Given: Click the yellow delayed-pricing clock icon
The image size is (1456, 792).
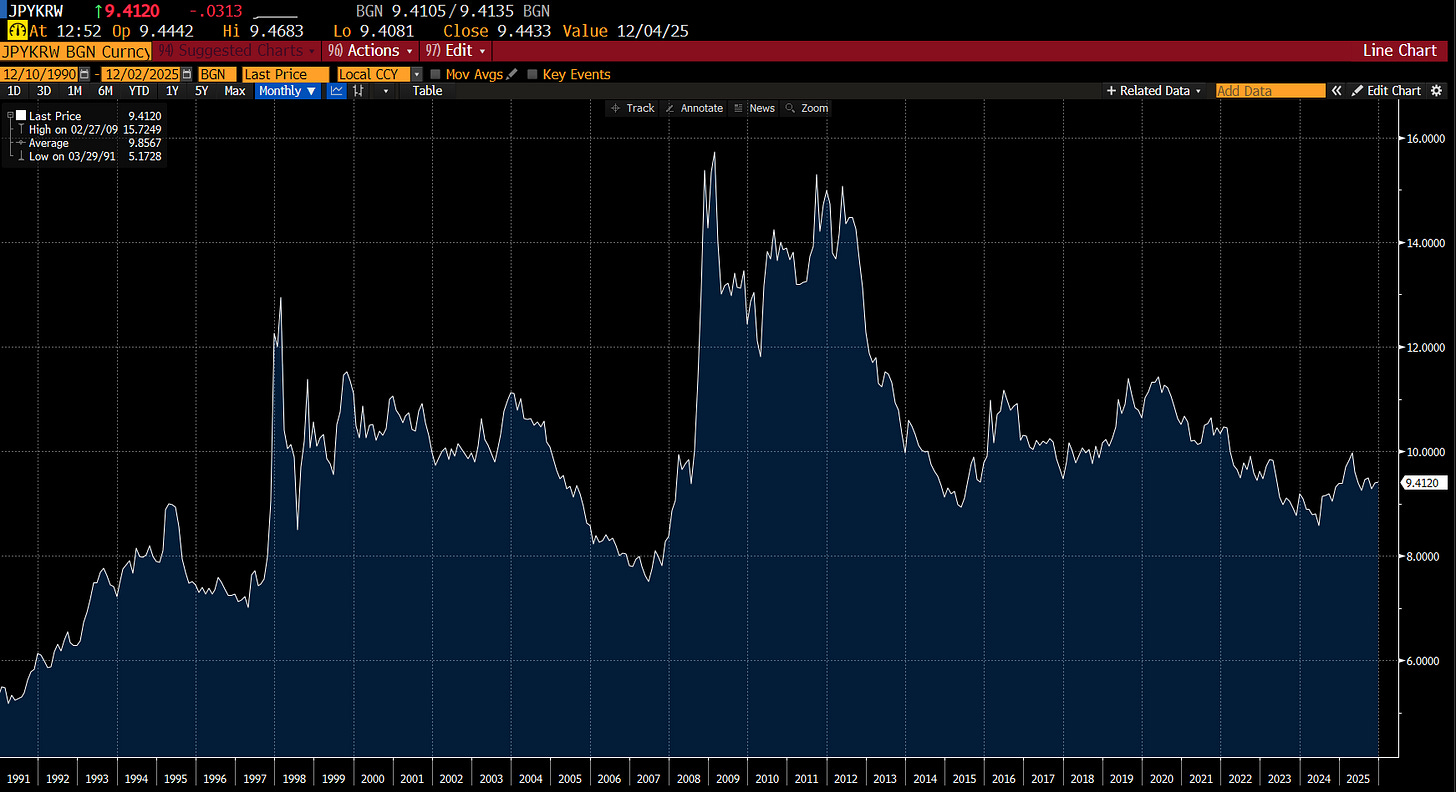Looking at the screenshot, I should pyautogui.click(x=16, y=31).
